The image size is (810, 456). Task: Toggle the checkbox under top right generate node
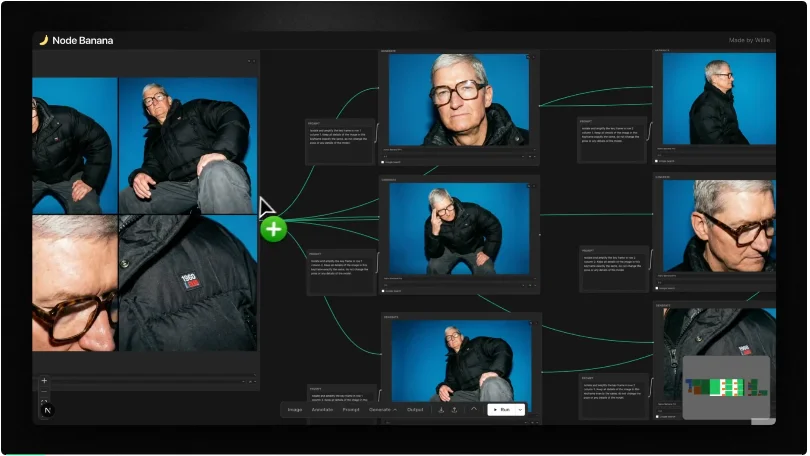pyautogui.click(x=657, y=161)
